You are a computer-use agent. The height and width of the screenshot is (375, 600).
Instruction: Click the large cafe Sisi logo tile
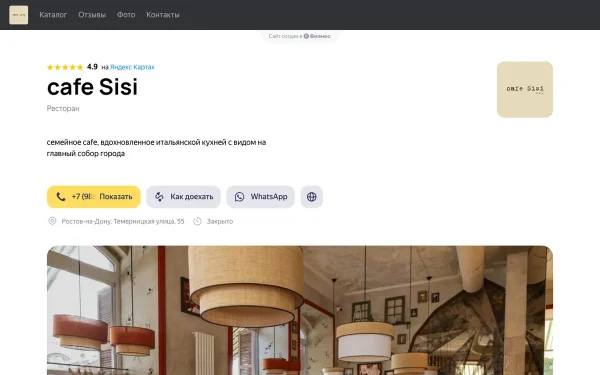tap(525, 90)
